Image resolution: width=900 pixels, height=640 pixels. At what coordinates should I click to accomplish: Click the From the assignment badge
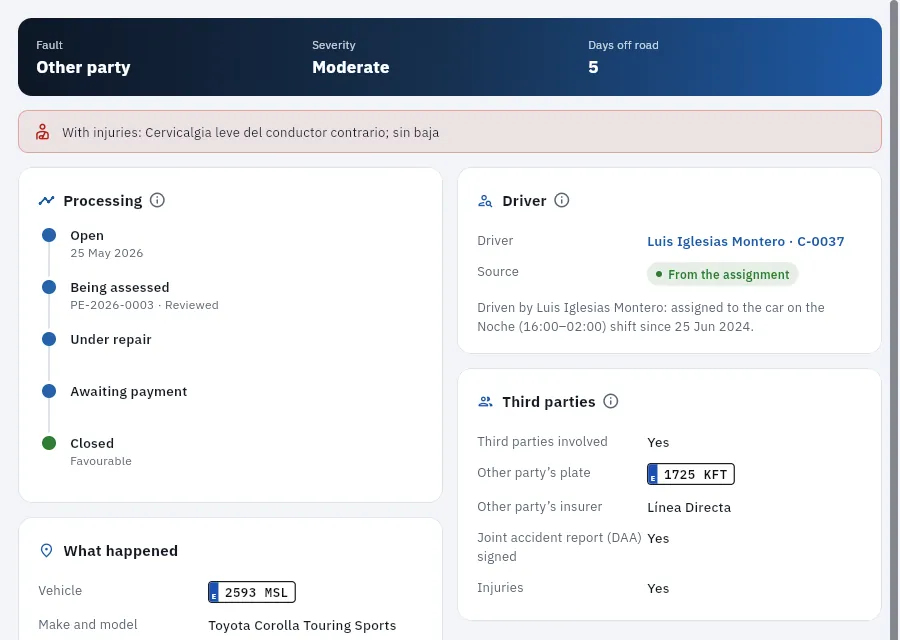723,274
